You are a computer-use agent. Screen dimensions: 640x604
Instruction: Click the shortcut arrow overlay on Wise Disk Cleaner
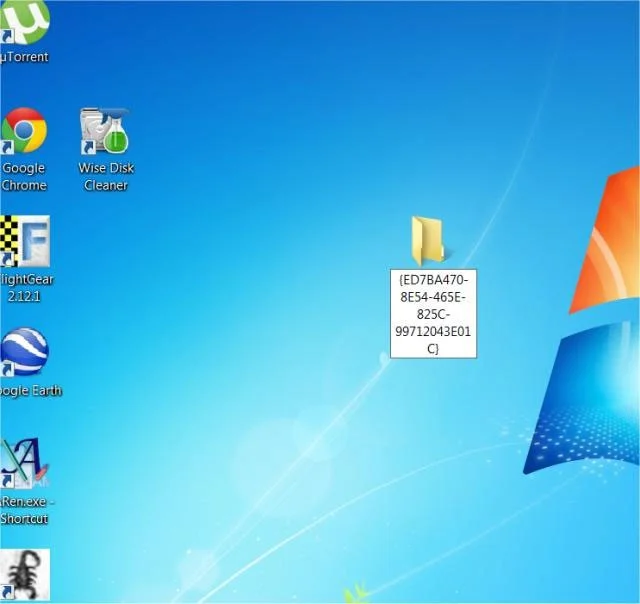pyautogui.click(x=88, y=148)
